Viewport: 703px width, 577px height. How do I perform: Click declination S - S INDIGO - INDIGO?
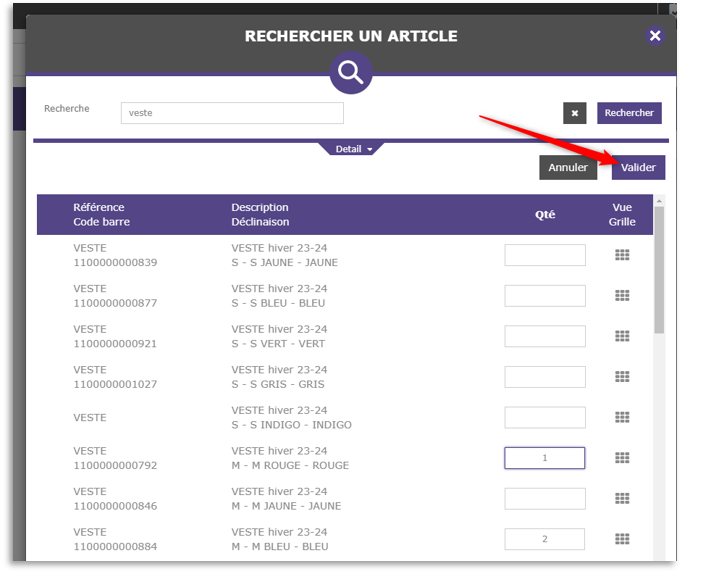coord(291,425)
